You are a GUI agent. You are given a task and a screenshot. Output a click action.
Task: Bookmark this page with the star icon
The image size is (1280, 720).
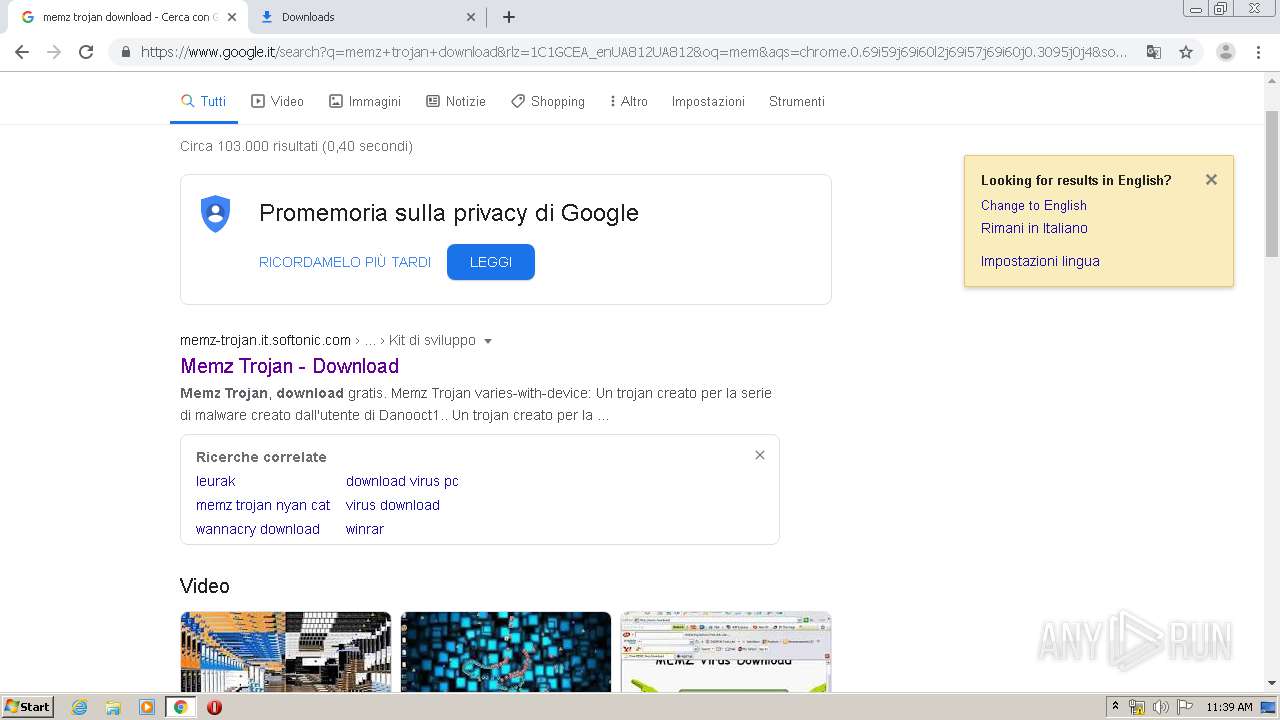[x=1186, y=52]
